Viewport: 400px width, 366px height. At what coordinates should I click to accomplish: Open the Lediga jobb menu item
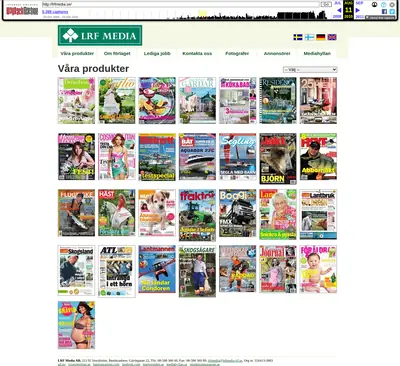[x=157, y=53]
